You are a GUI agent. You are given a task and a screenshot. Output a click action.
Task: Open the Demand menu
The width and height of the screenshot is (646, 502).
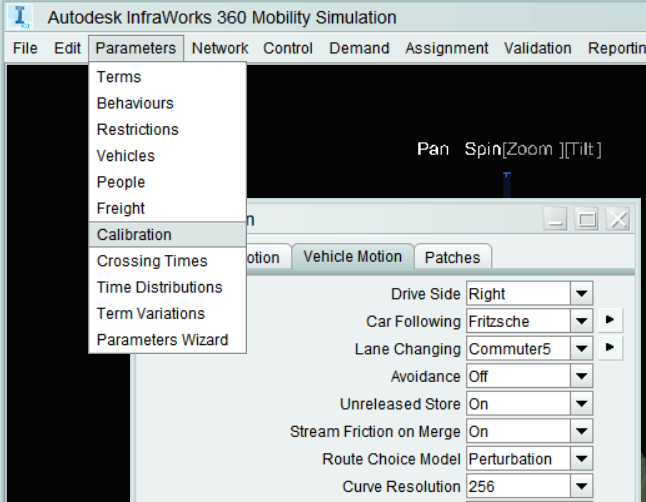[x=359, y=48]
